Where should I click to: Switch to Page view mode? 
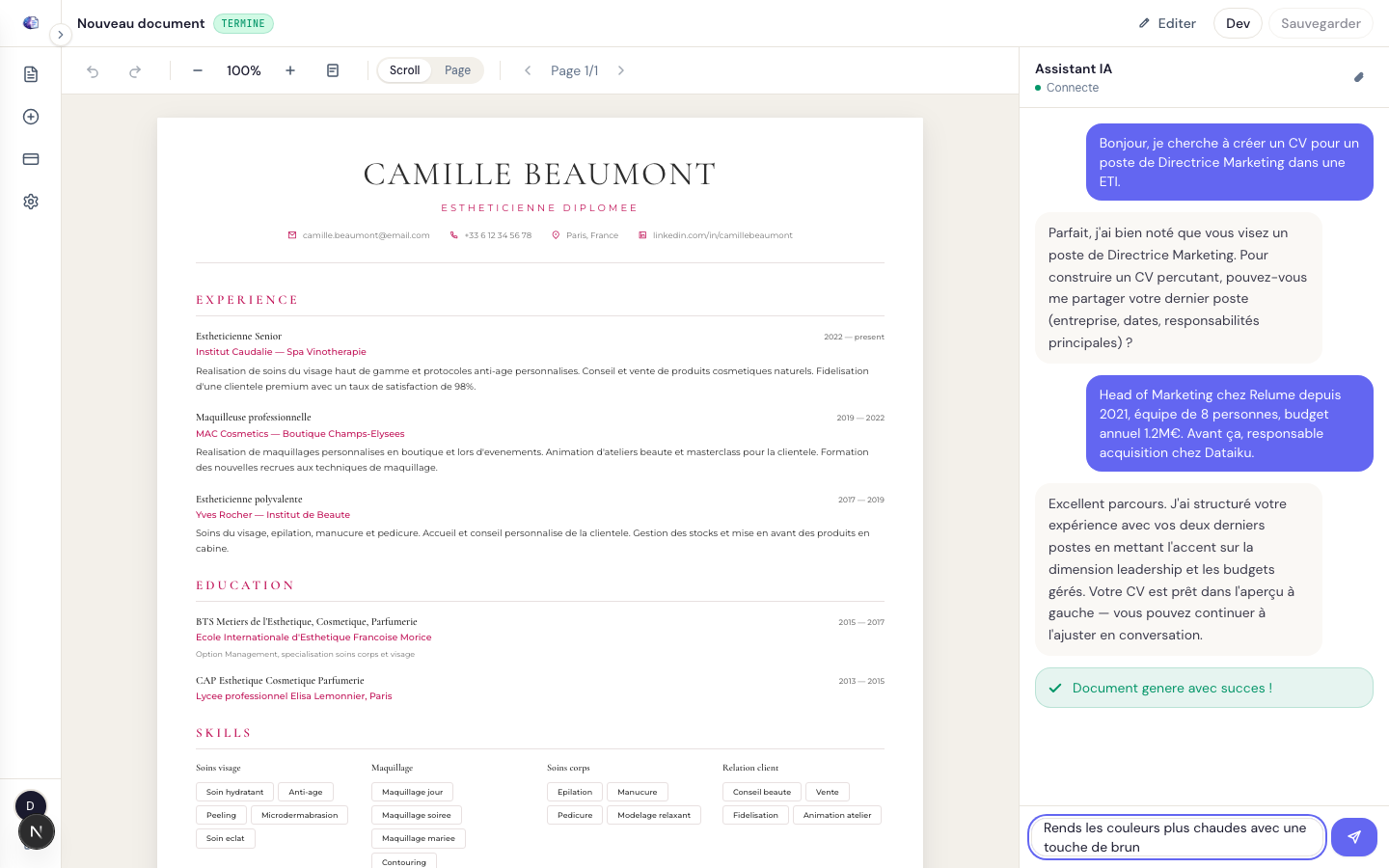pos(457,70)
